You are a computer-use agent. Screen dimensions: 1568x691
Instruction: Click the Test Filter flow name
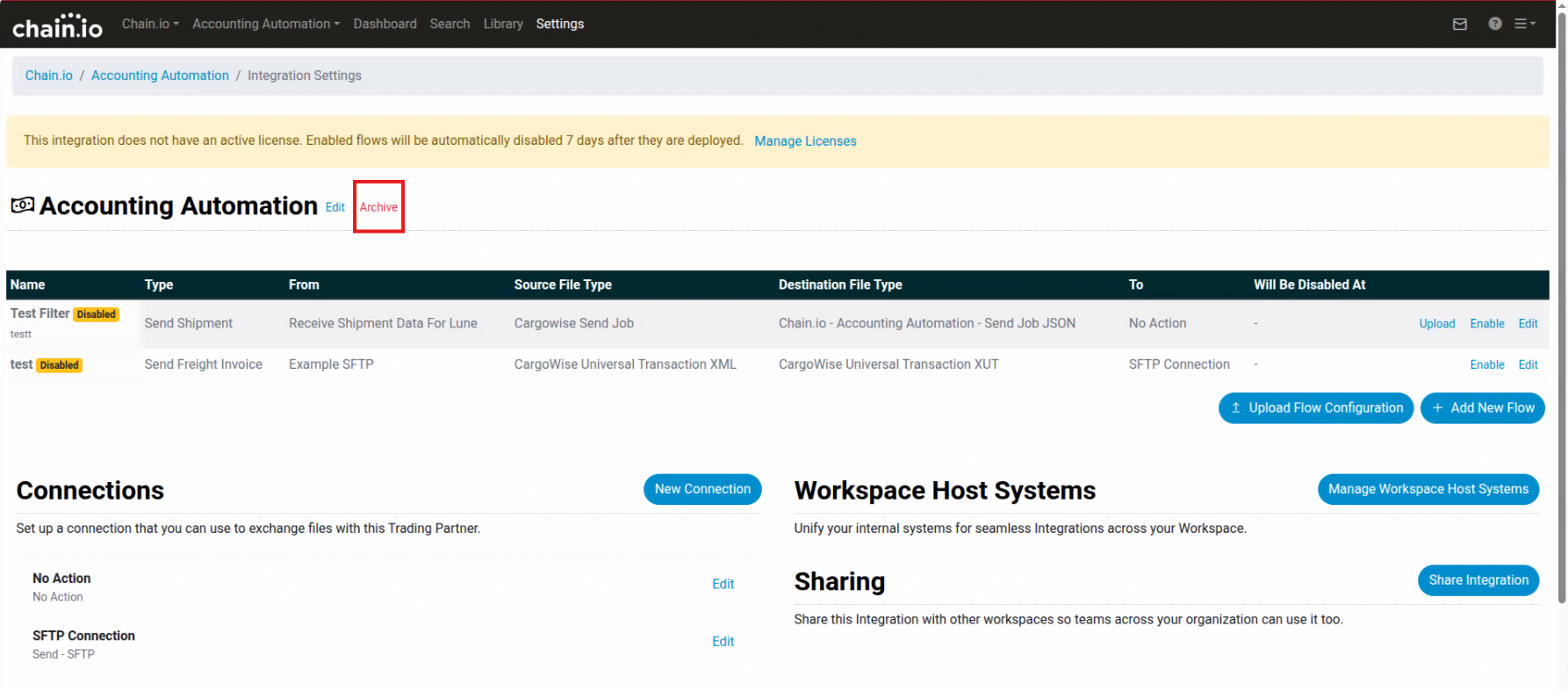(x=40, y=313)
